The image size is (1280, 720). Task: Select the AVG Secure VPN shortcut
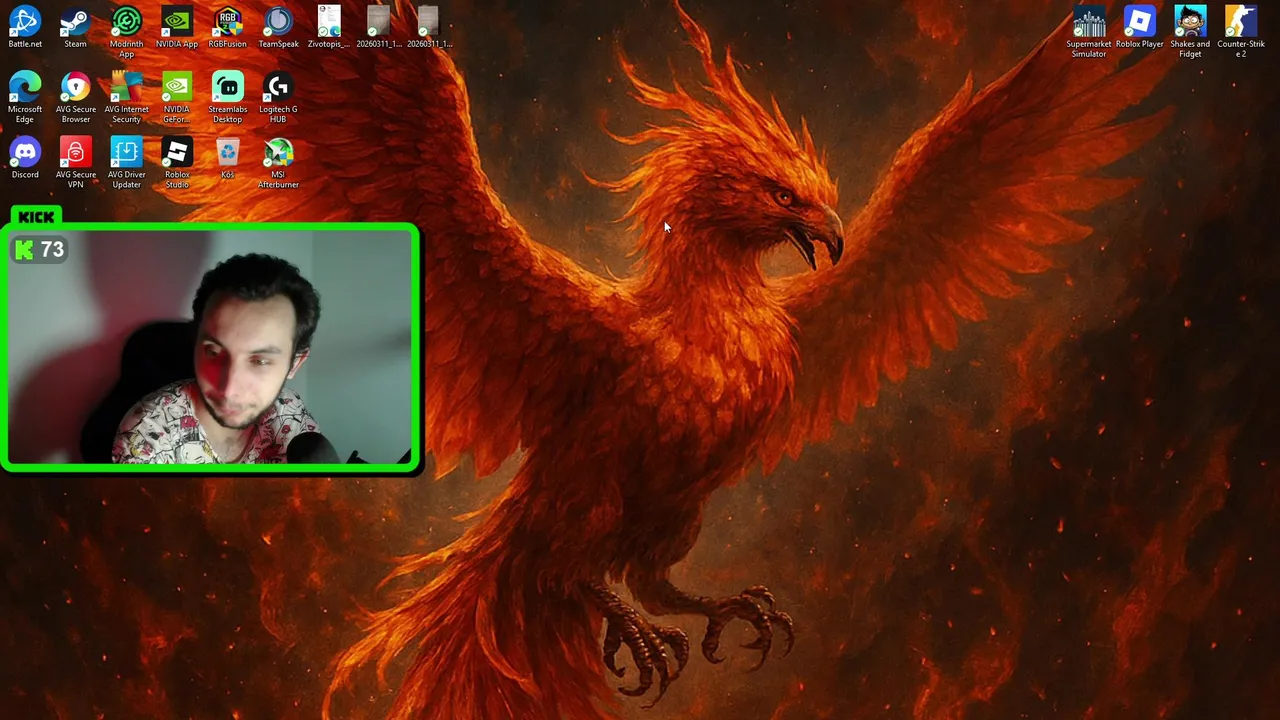[76, 163]
